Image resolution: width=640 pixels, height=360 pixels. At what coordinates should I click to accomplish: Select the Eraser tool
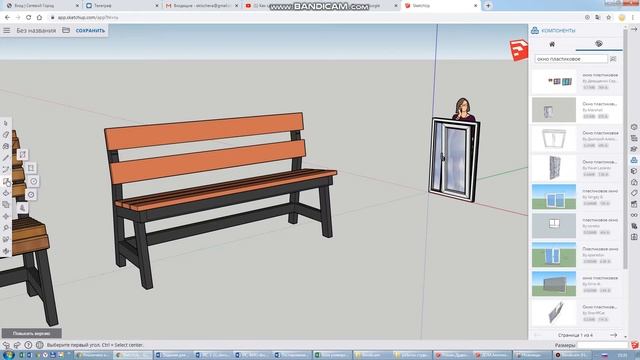(6, 135)
